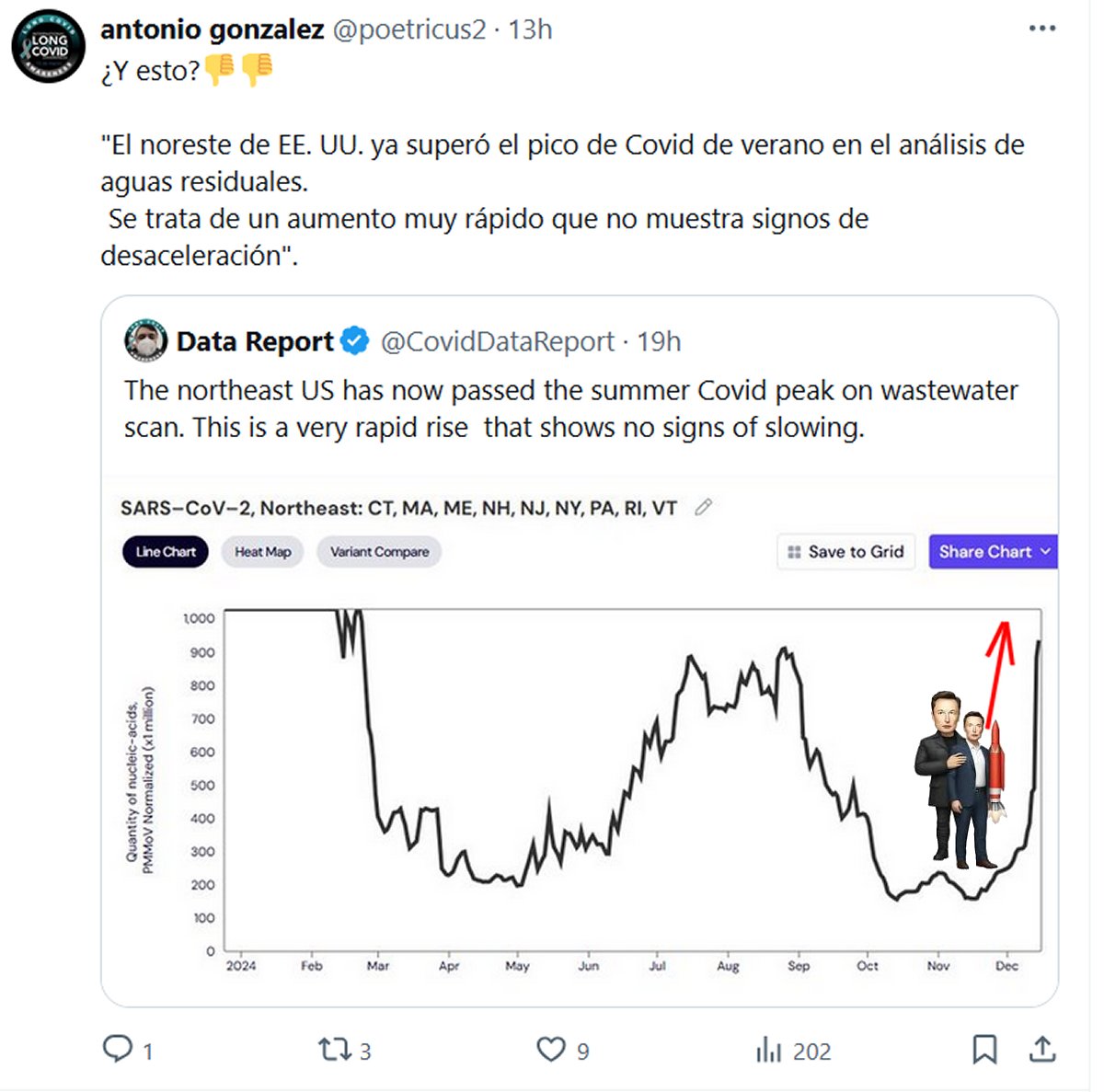Select the Variant Compare tab
The height and width of the screenshot is (1092, 1104).
(379, 552)
